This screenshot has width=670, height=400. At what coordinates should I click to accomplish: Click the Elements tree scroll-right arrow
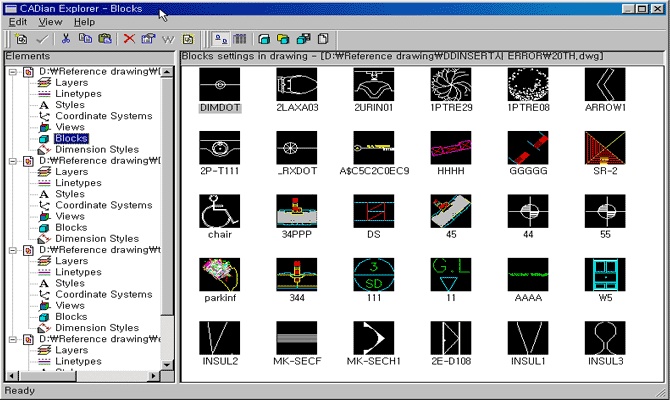coord(154,376)
